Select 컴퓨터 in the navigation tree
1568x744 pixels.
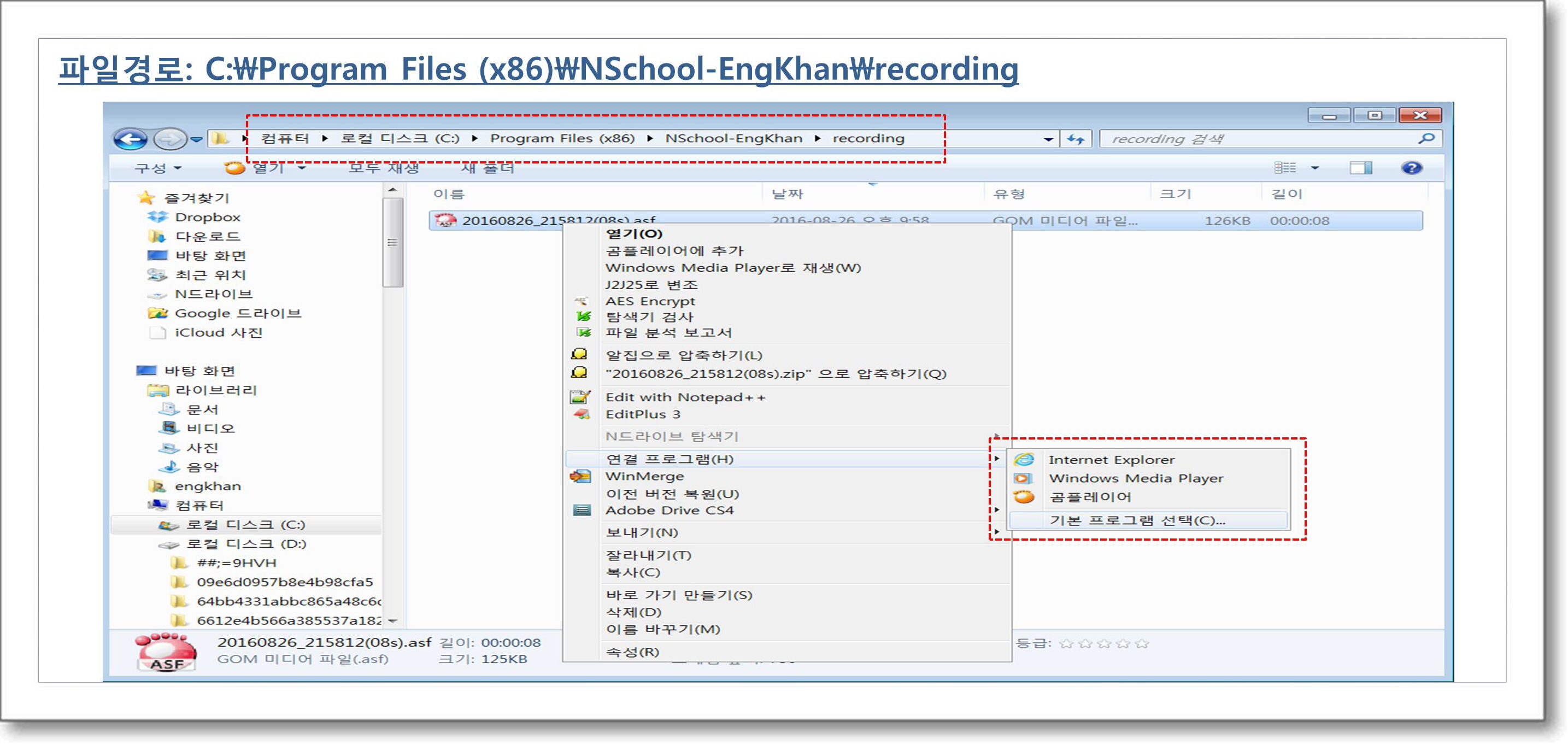pyautogui.click(x=199, y=505)
